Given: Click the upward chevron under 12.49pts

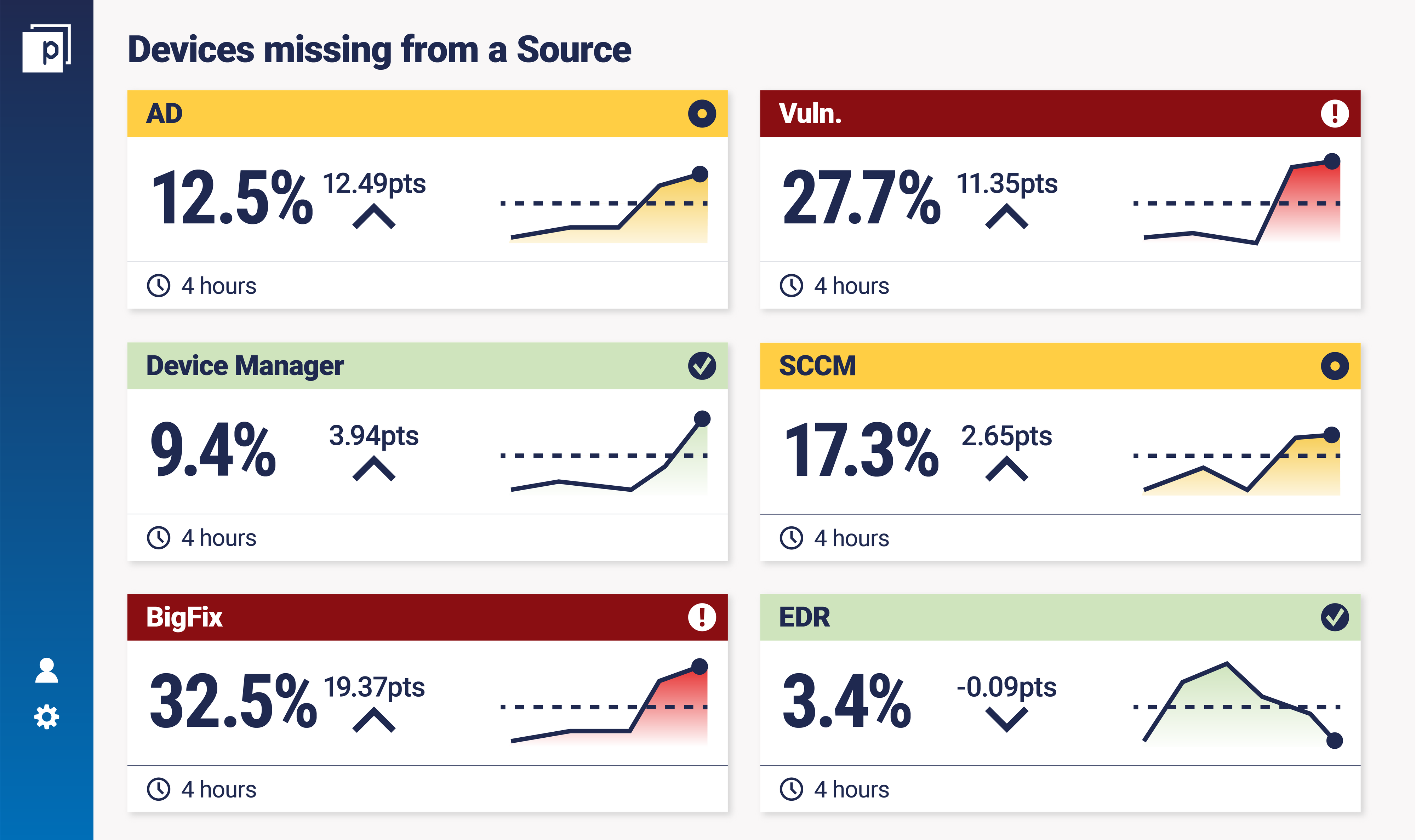Looking at the screenshot, I should (373, 217).
